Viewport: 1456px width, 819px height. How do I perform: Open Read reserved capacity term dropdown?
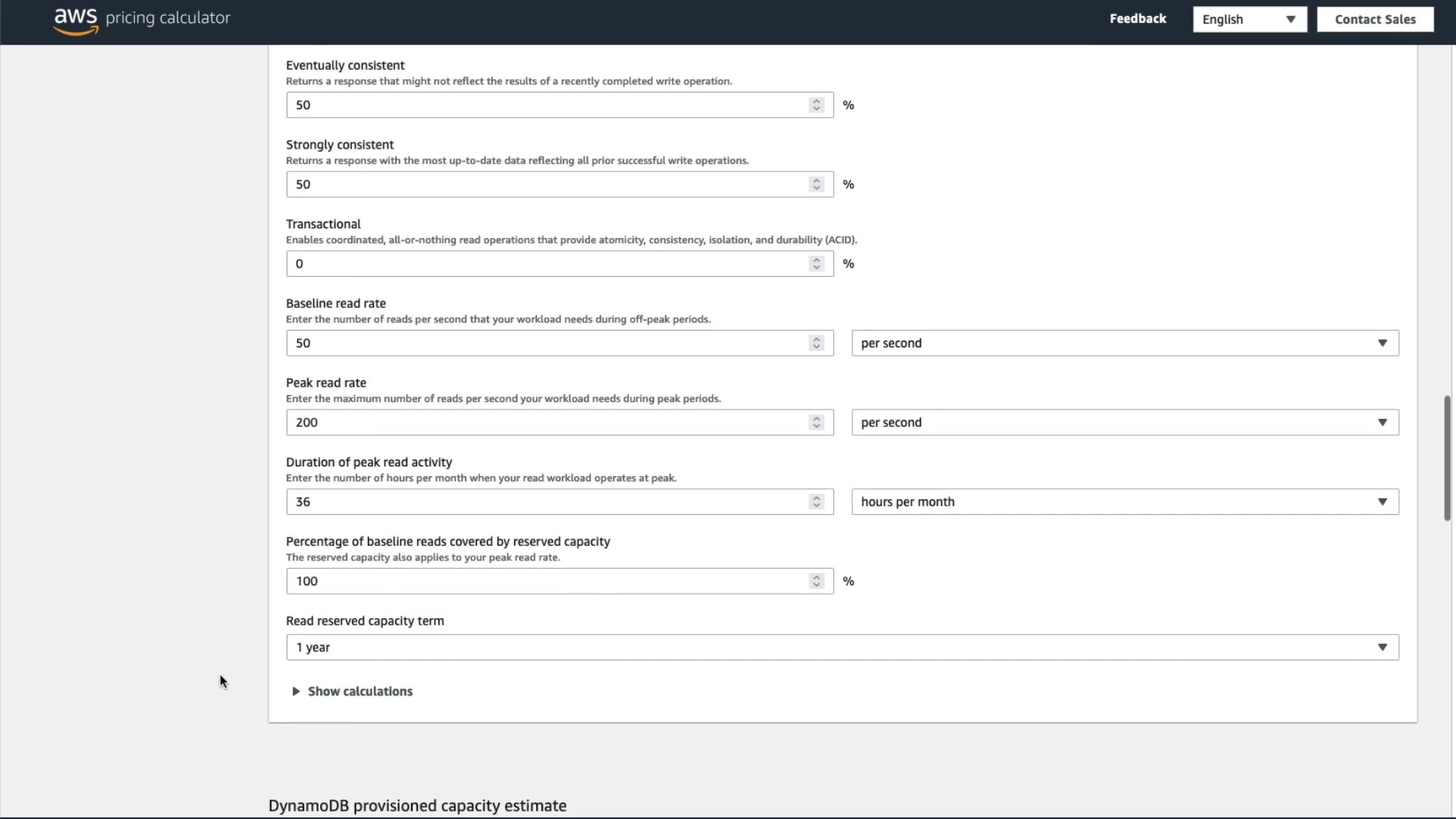(842, 648)
